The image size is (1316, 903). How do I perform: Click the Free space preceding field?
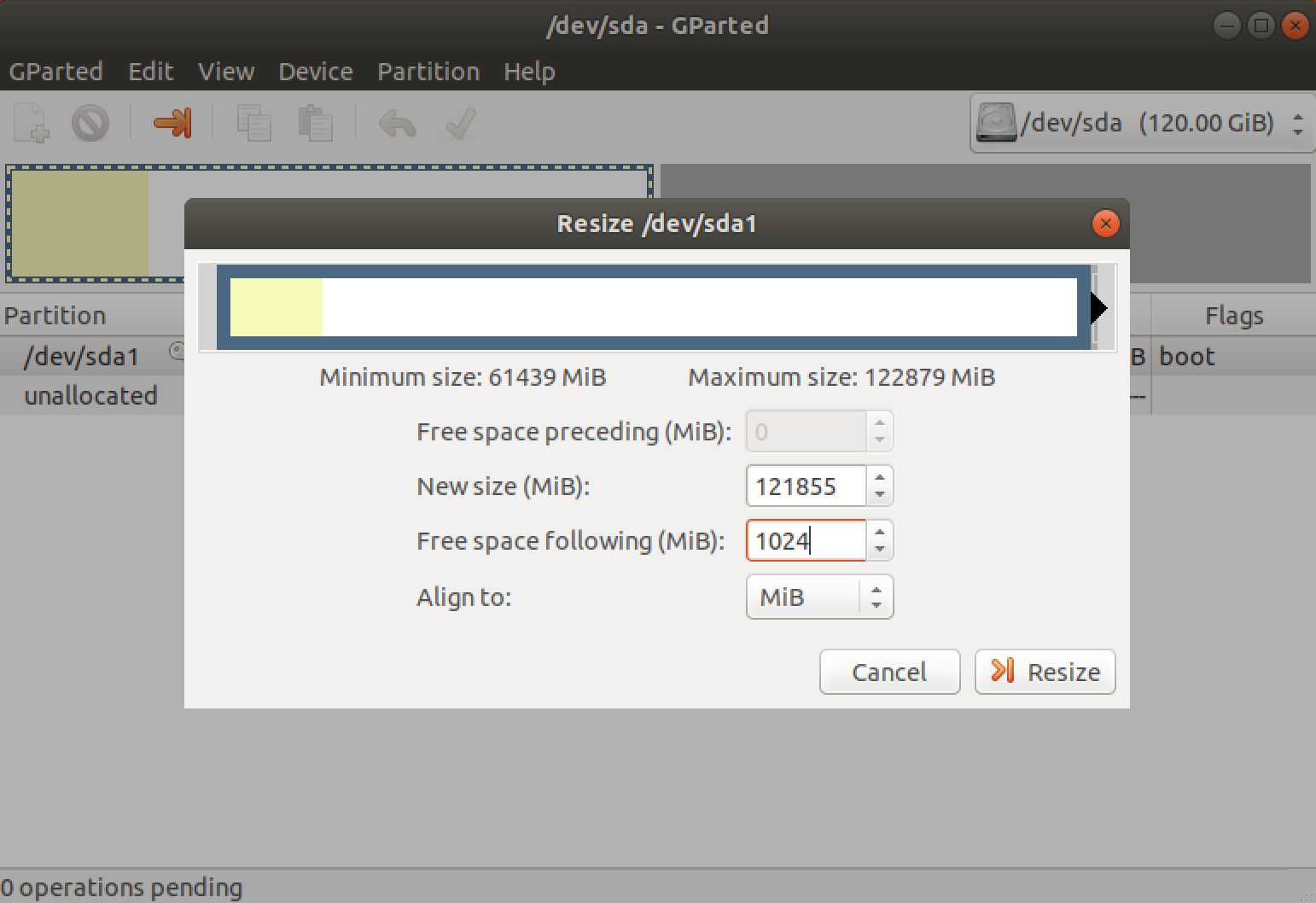[x=806, y=432]
